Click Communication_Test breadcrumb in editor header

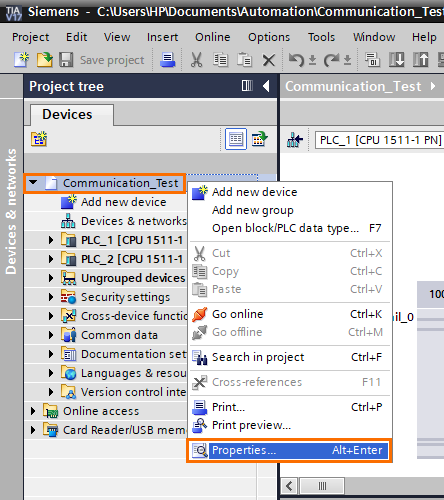point(353,87)
